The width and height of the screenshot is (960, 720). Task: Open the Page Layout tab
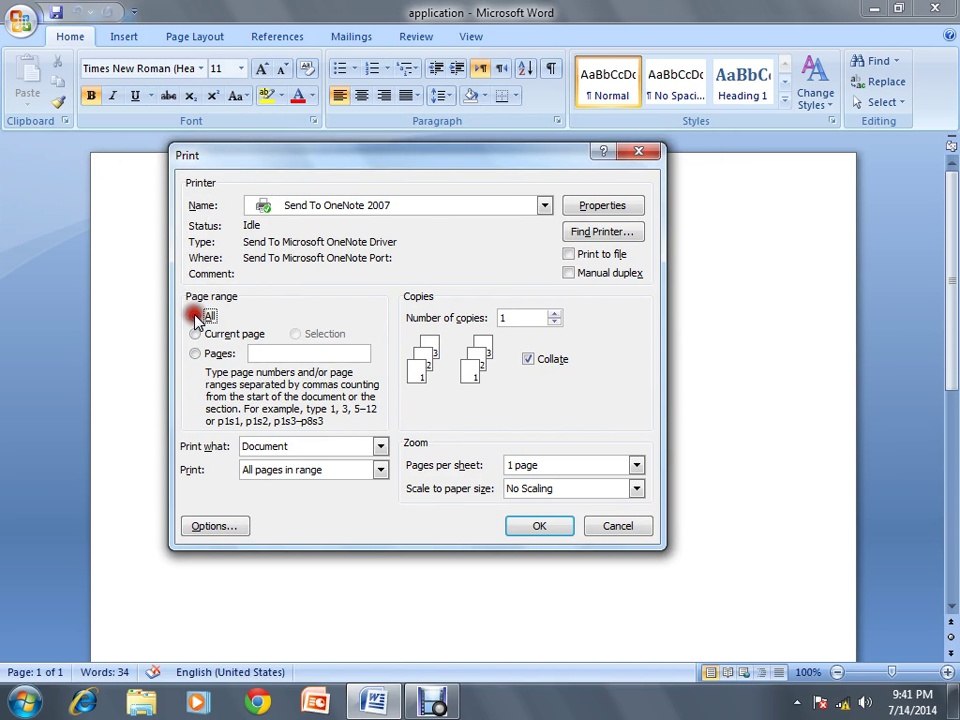[195, 37]
